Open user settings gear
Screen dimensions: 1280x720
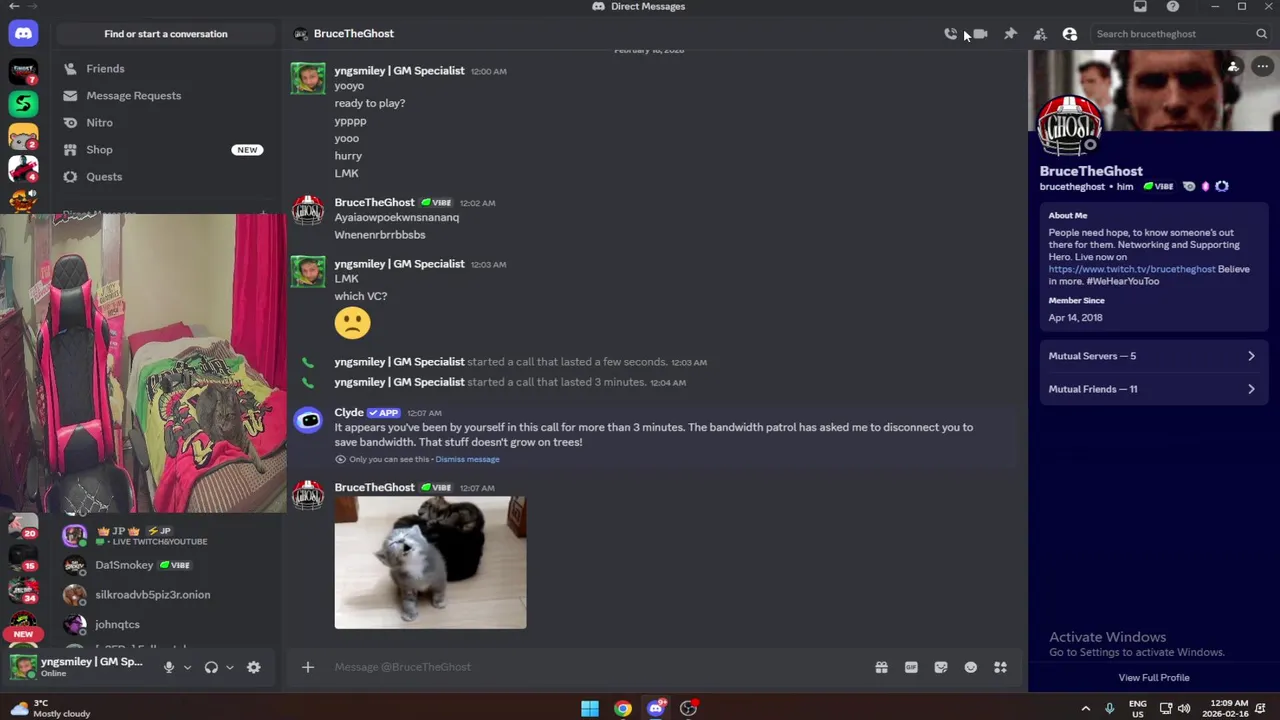click(254, 667)
